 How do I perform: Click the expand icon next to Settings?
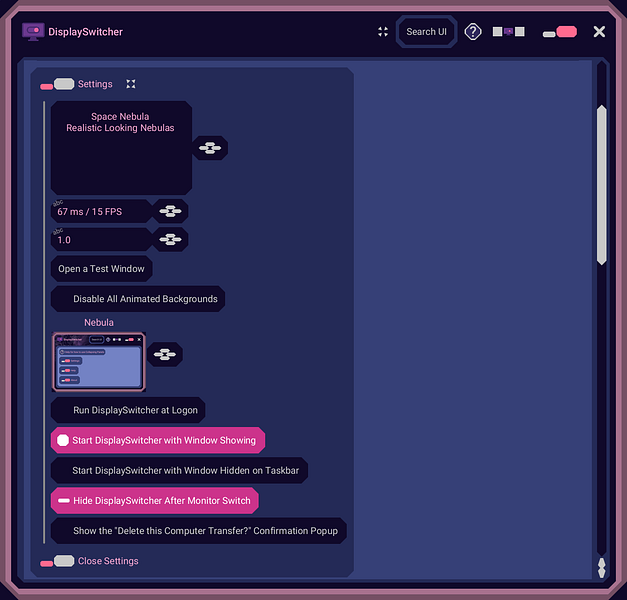click(x=131, y=84)
